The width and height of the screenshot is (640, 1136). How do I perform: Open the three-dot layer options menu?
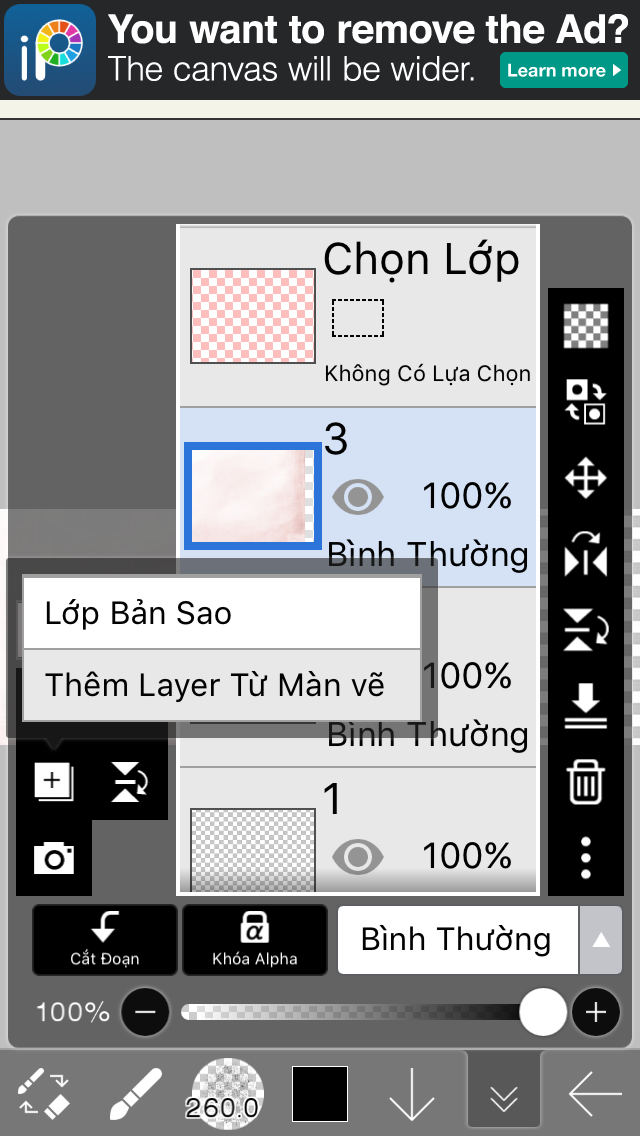coord(586,857)
